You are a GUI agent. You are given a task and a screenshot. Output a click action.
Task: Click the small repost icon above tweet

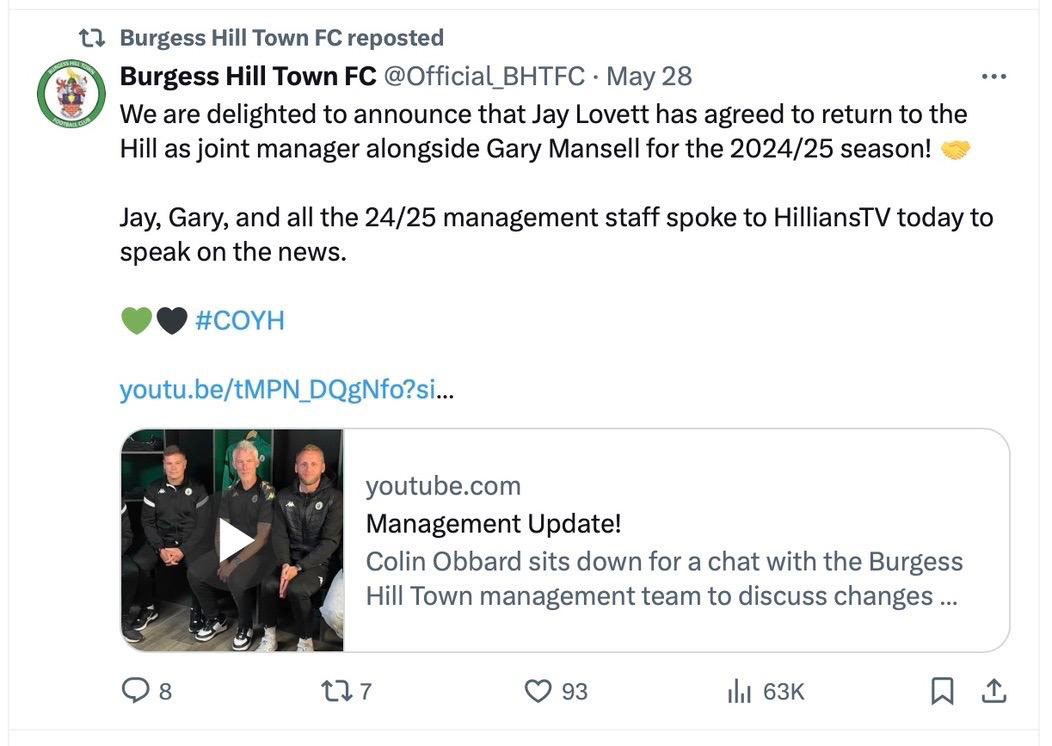(92, 38)
